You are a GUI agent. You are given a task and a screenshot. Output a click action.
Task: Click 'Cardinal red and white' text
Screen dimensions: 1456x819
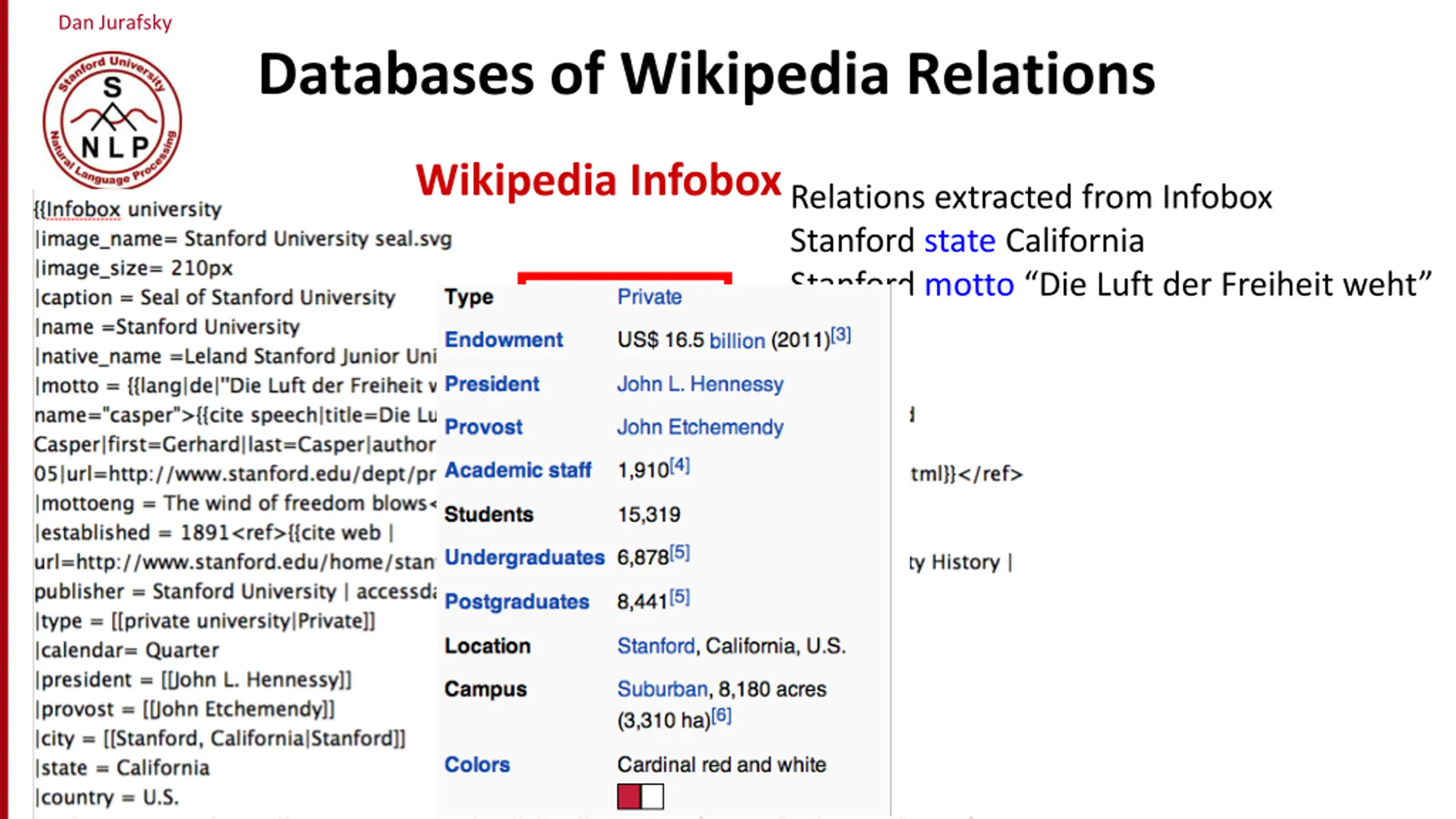(x=722, y=765)
